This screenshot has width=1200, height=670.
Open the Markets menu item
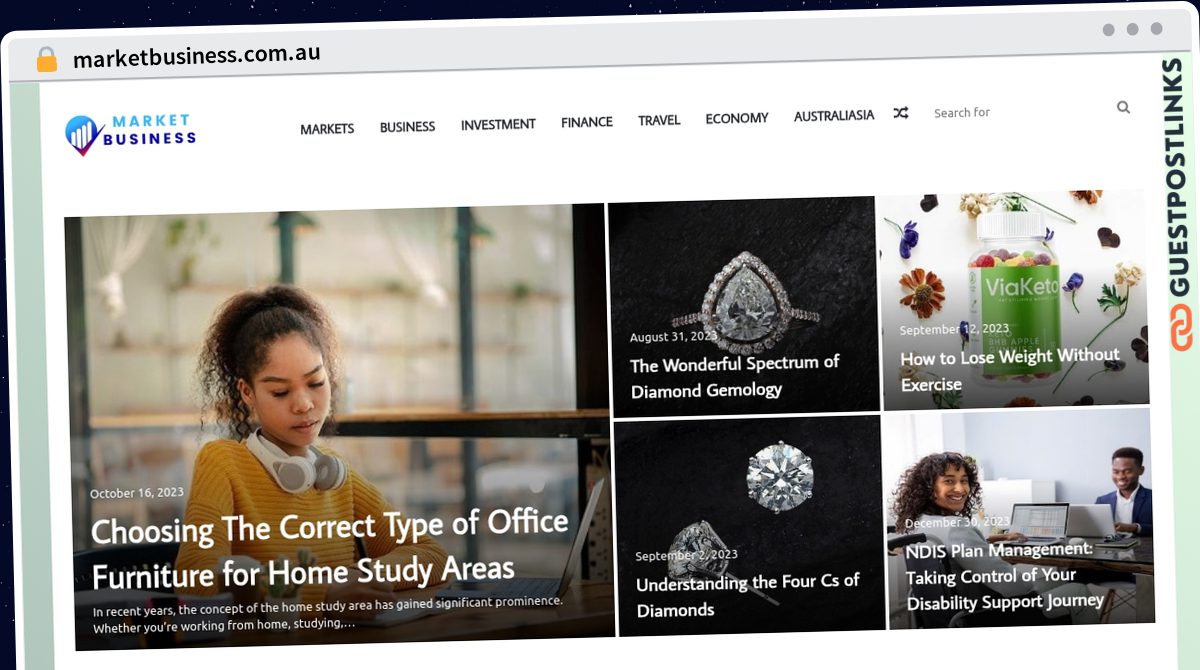click(x=327, y=129)
